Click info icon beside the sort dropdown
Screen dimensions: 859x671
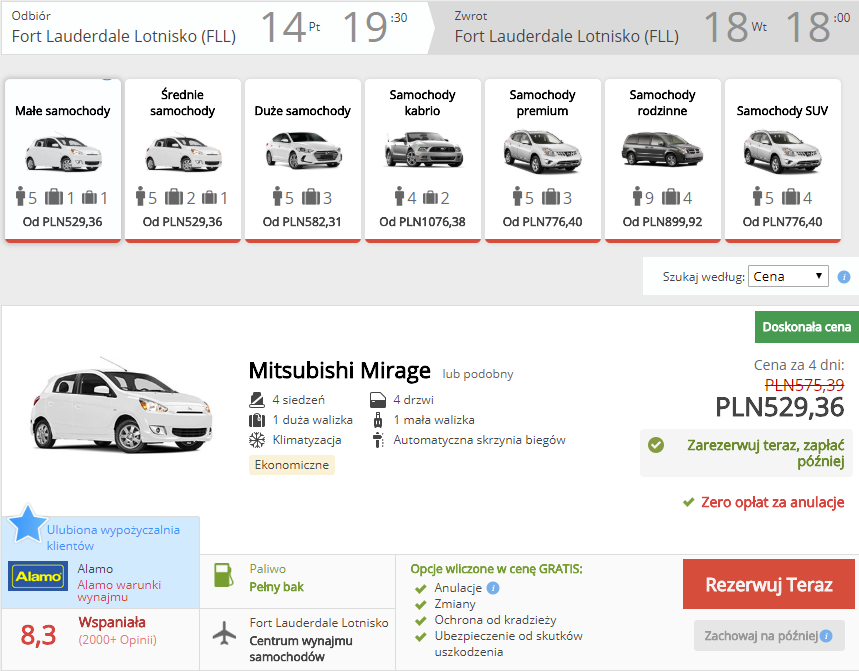tap(844, 277)
